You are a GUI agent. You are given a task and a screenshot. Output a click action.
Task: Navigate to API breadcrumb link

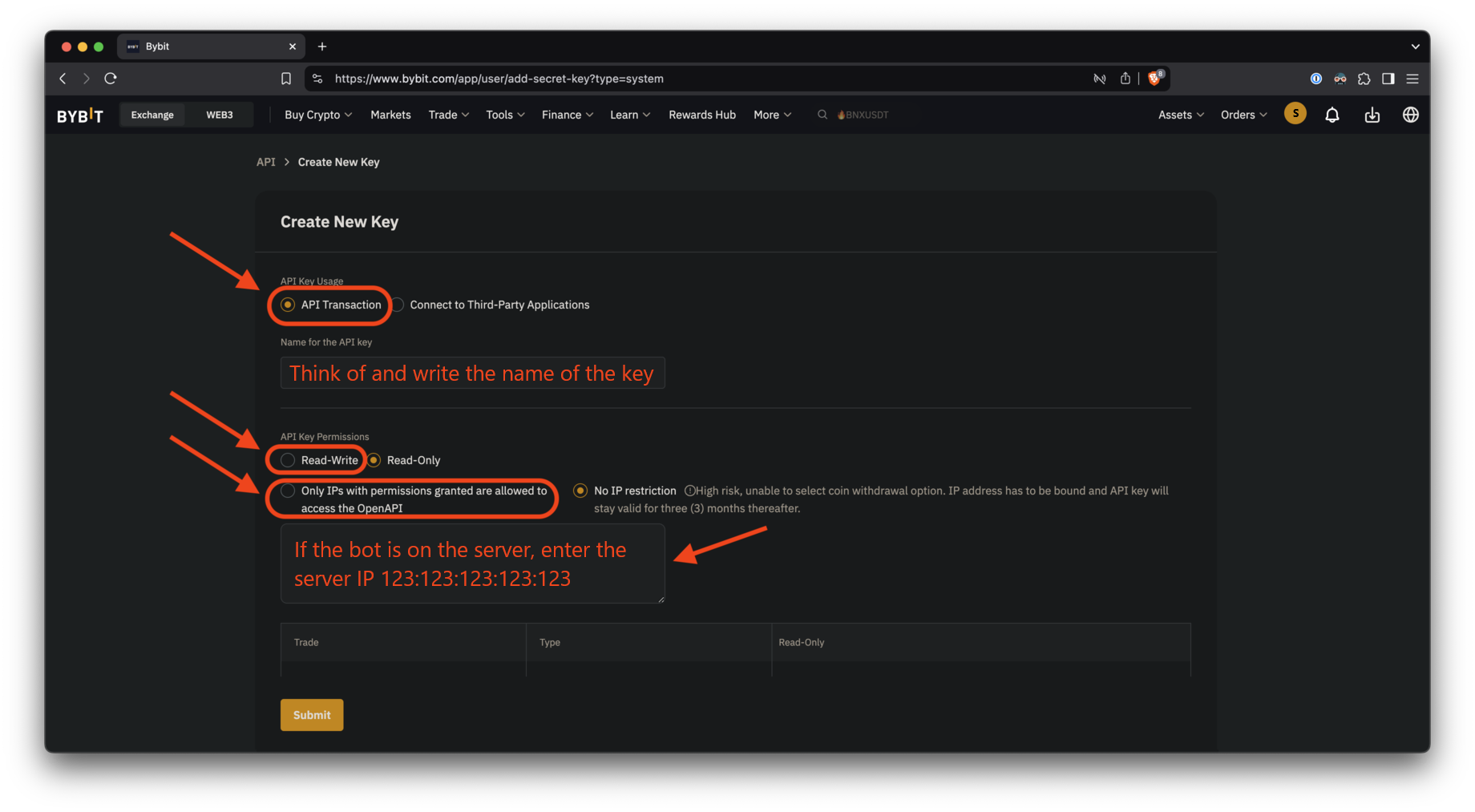[x=265, y=162]
